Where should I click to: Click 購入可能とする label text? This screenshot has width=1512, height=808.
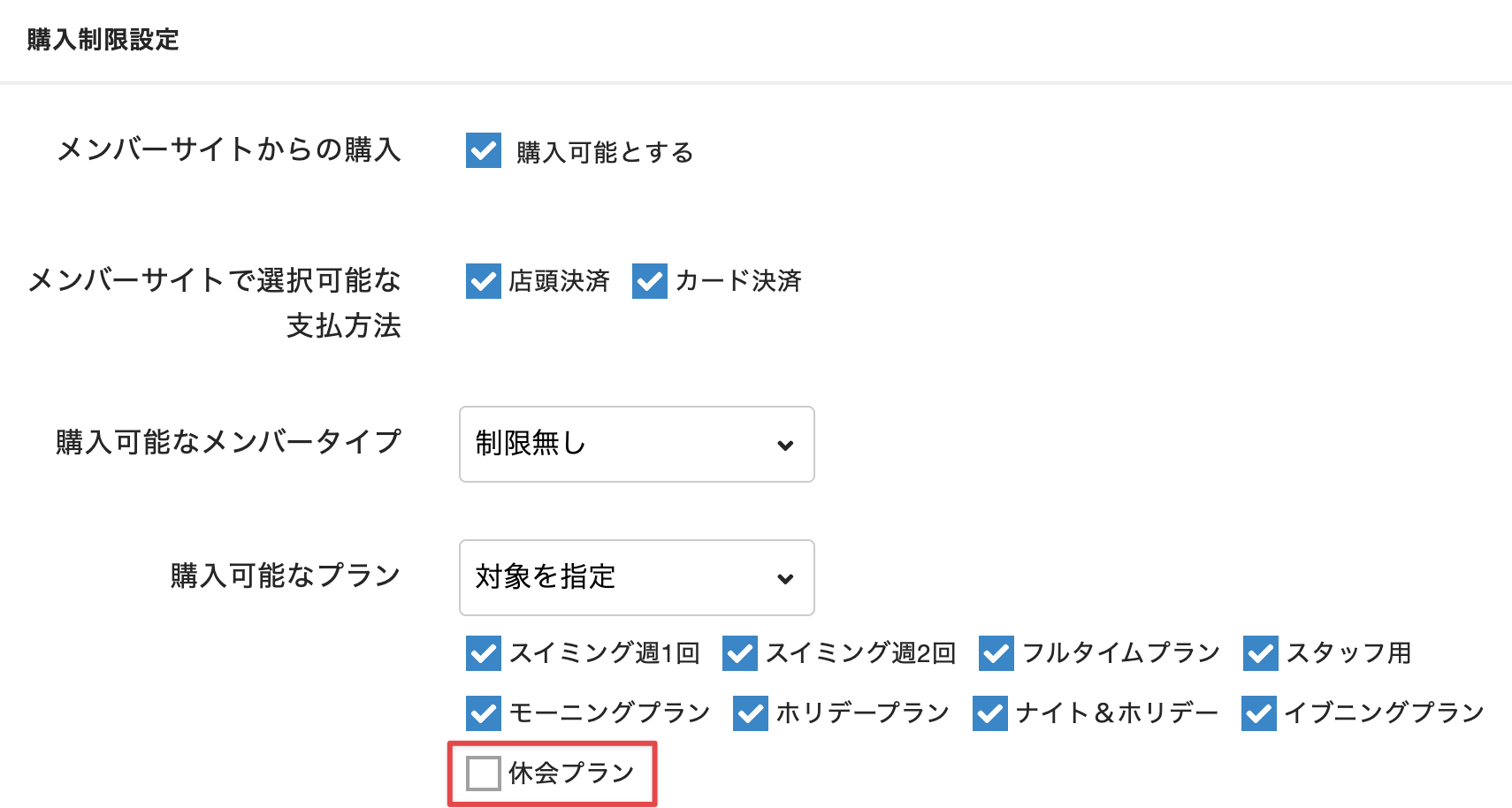[x=605, y=152]
